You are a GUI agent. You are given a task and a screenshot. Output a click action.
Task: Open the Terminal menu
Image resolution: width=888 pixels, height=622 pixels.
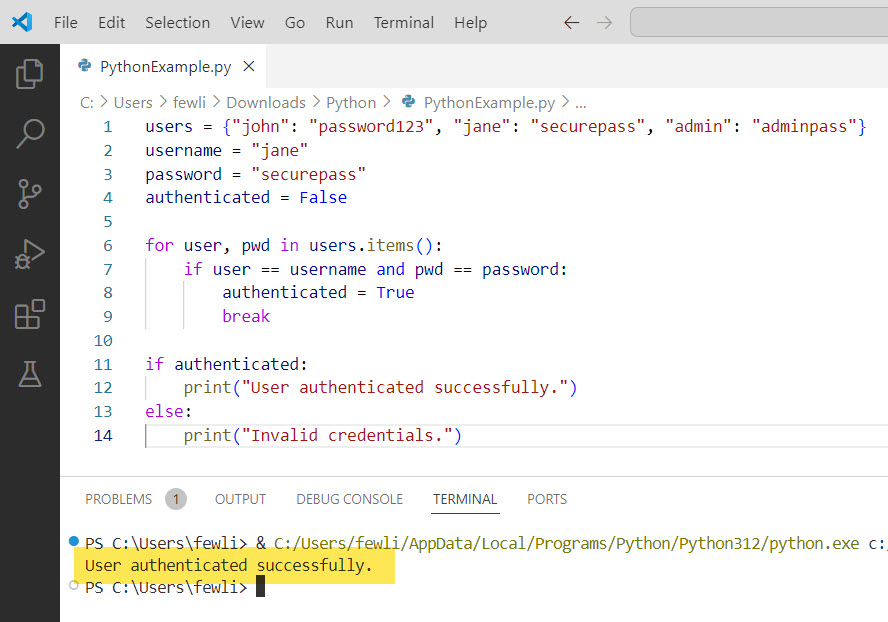click(x=404, y=22)
